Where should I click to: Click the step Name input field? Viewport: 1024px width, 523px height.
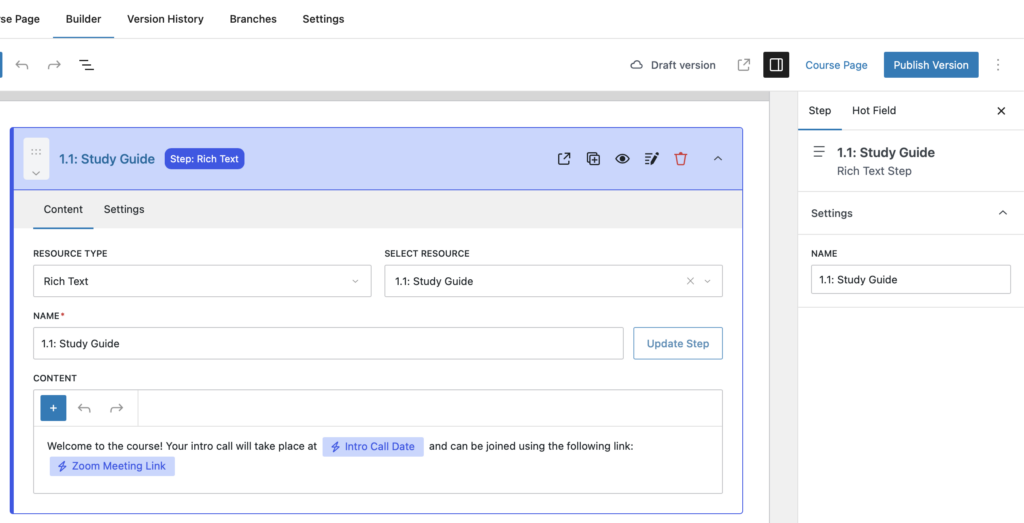click(328, 343)
